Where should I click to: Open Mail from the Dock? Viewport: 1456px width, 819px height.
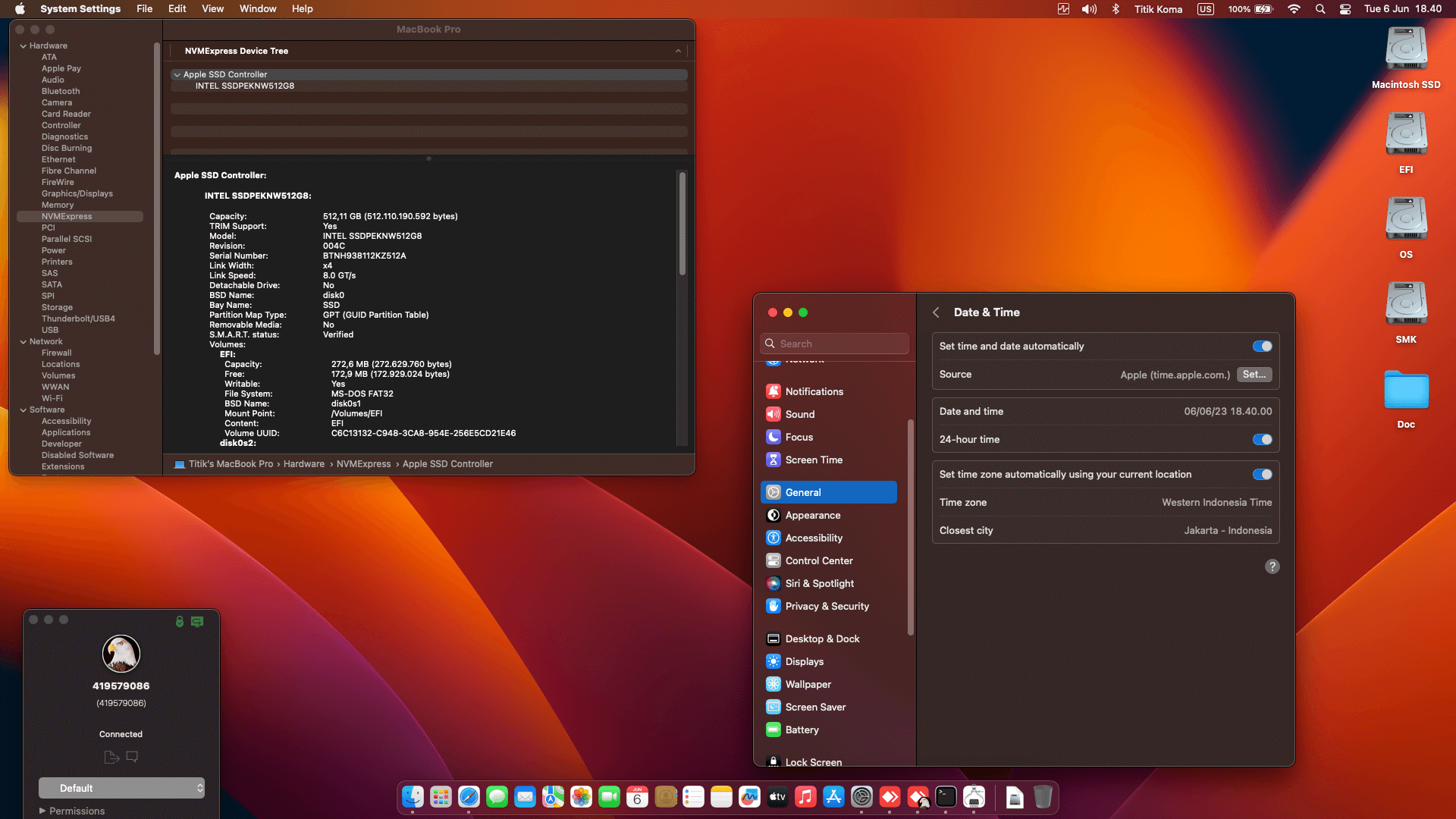[525, 797]
